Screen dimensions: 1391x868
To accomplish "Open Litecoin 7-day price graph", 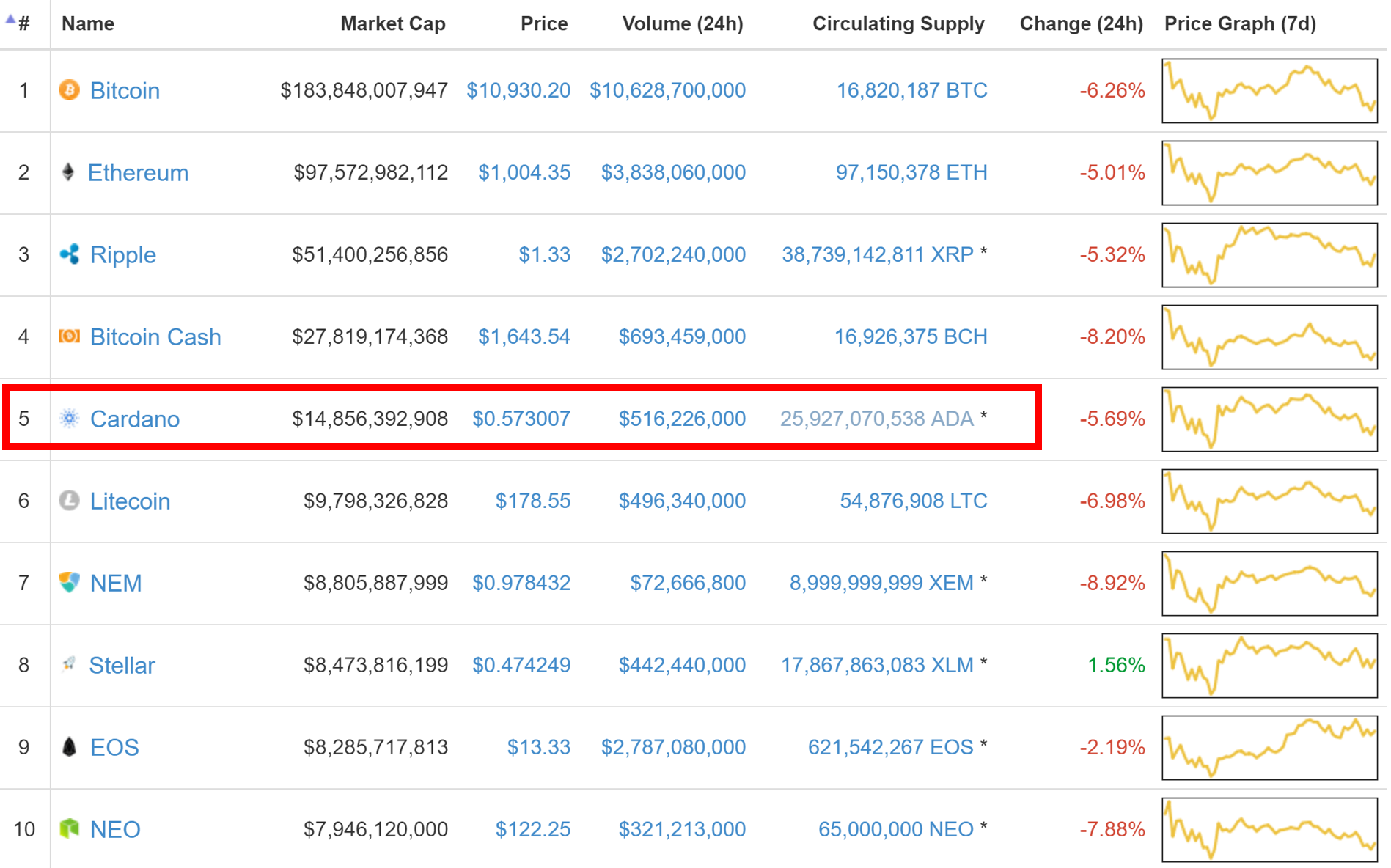I will 1270,501.
